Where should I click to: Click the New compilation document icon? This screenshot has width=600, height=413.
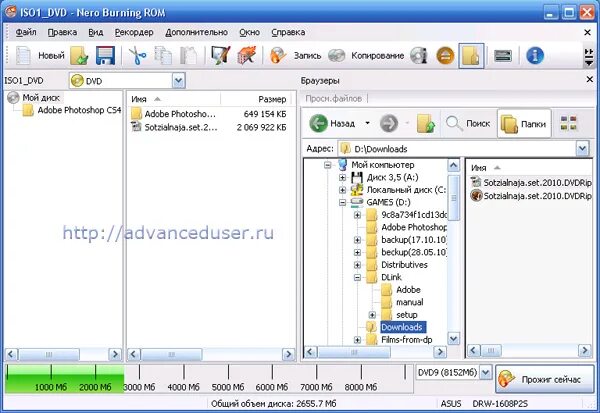[x=23, y=56]
